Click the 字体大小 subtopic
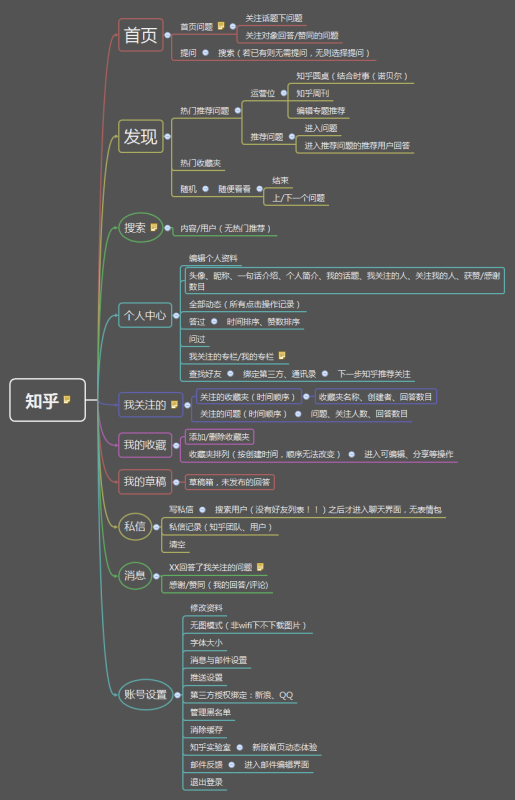This screenshot has height=800, width=515. 206,642
